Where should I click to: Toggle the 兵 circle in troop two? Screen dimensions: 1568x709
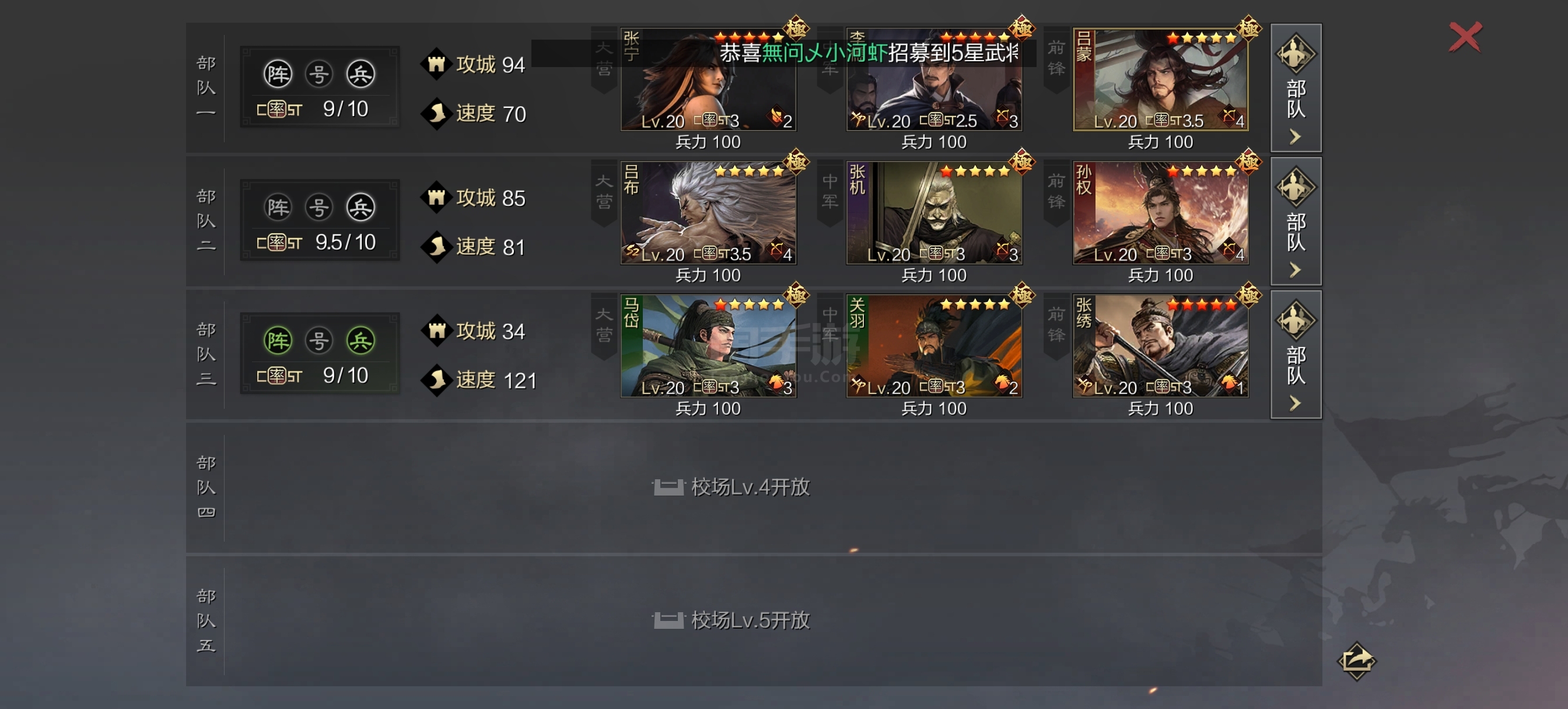pos(360,207)
